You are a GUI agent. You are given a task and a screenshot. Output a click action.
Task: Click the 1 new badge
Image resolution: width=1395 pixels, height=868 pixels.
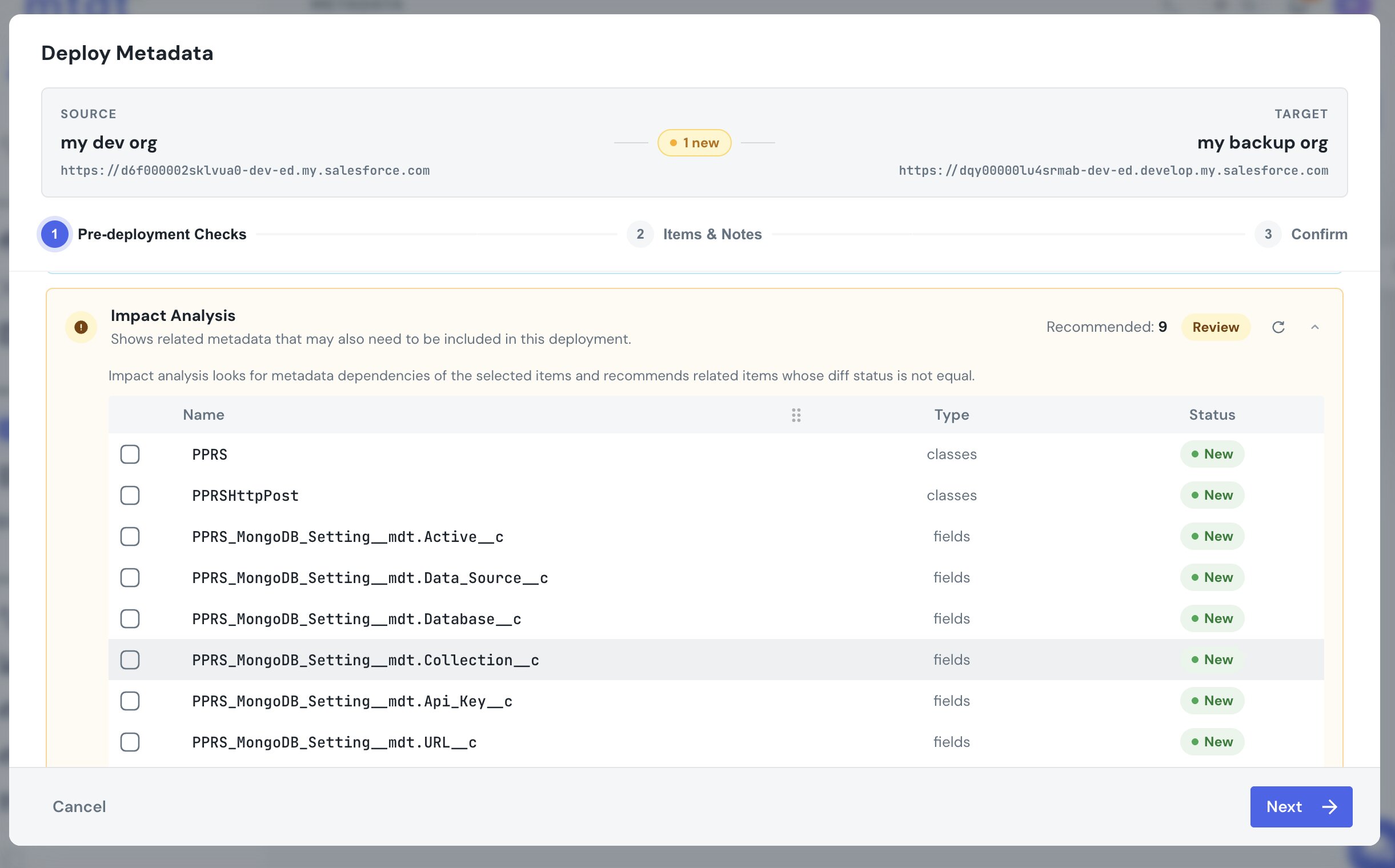point(694,142)
